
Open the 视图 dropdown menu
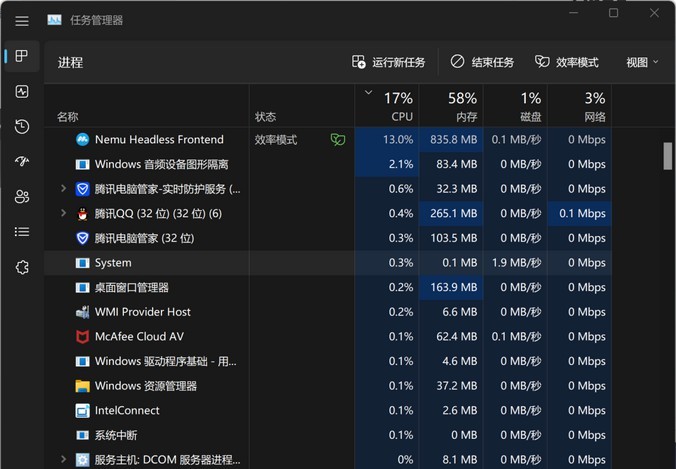642,63
